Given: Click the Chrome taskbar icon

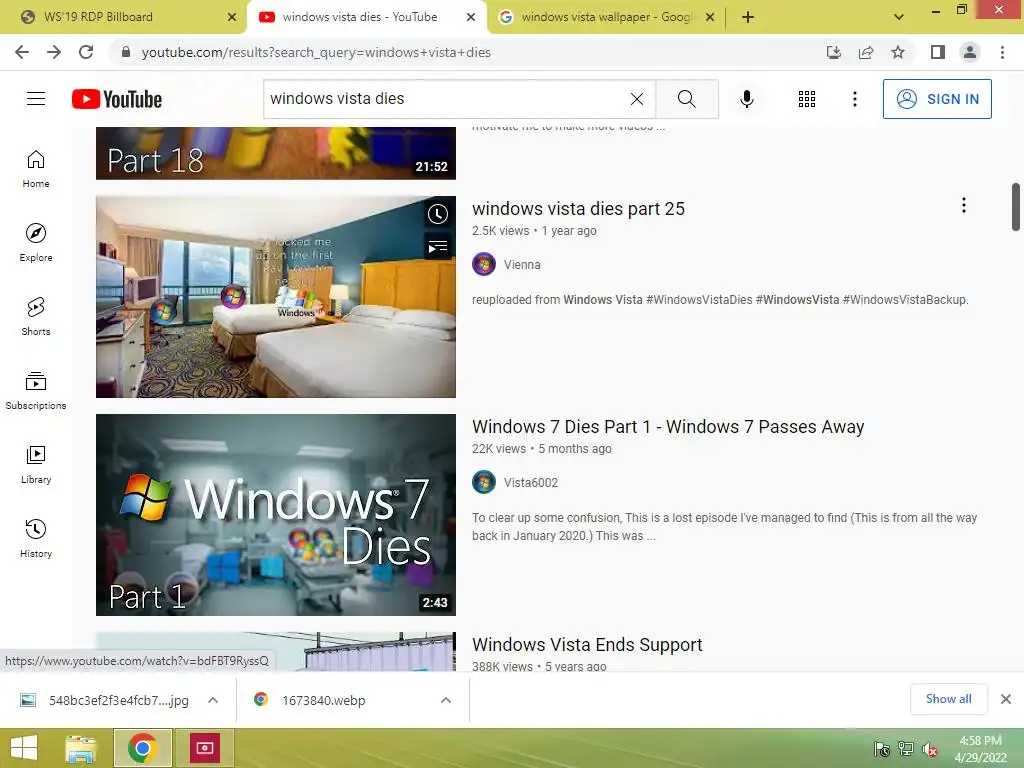Looking at the screenshot, I should pyautogui.click(x=142, y=748).
